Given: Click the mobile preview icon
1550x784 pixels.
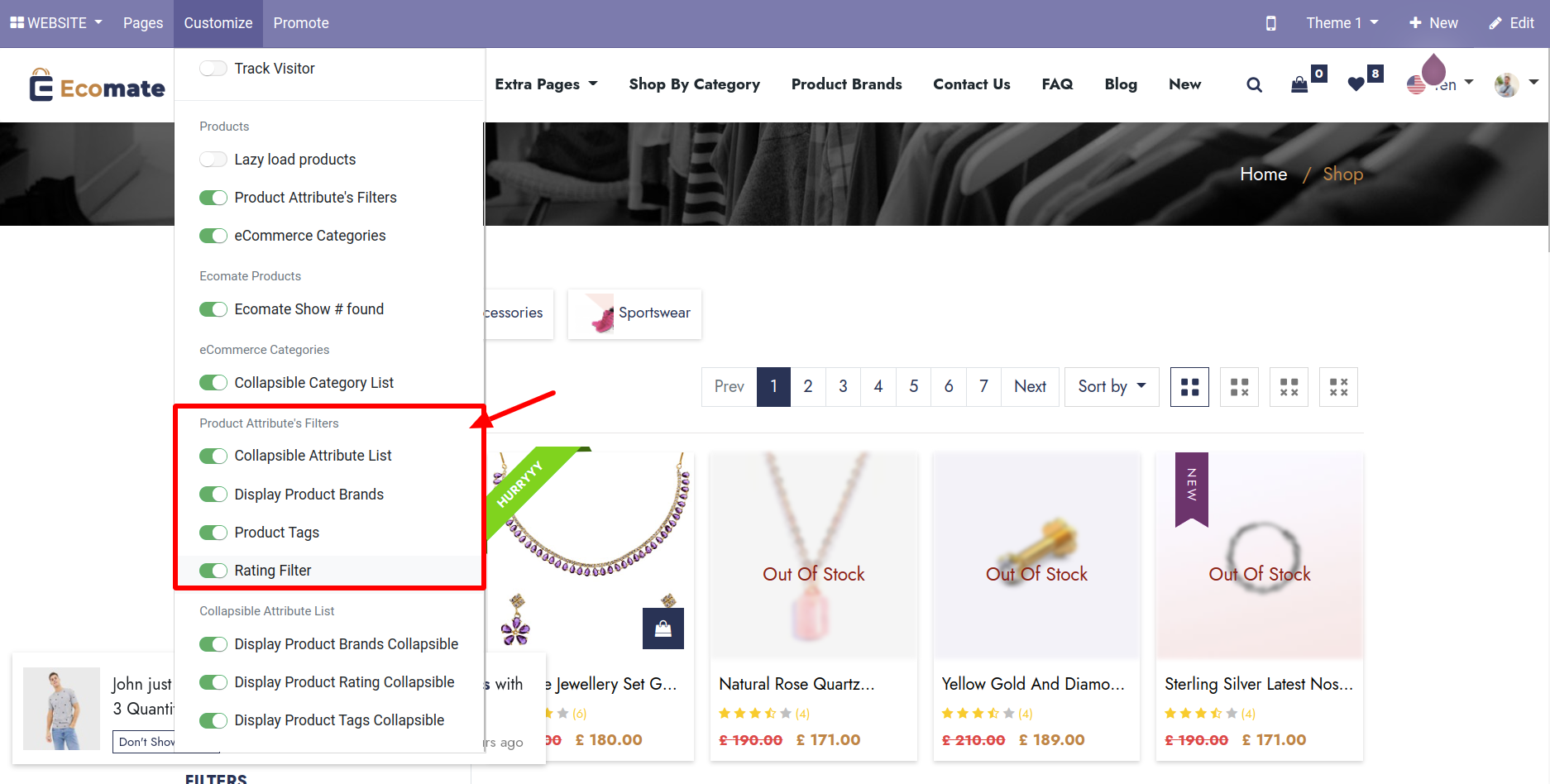Looking at the screenshot, I should click(1270, 23).
